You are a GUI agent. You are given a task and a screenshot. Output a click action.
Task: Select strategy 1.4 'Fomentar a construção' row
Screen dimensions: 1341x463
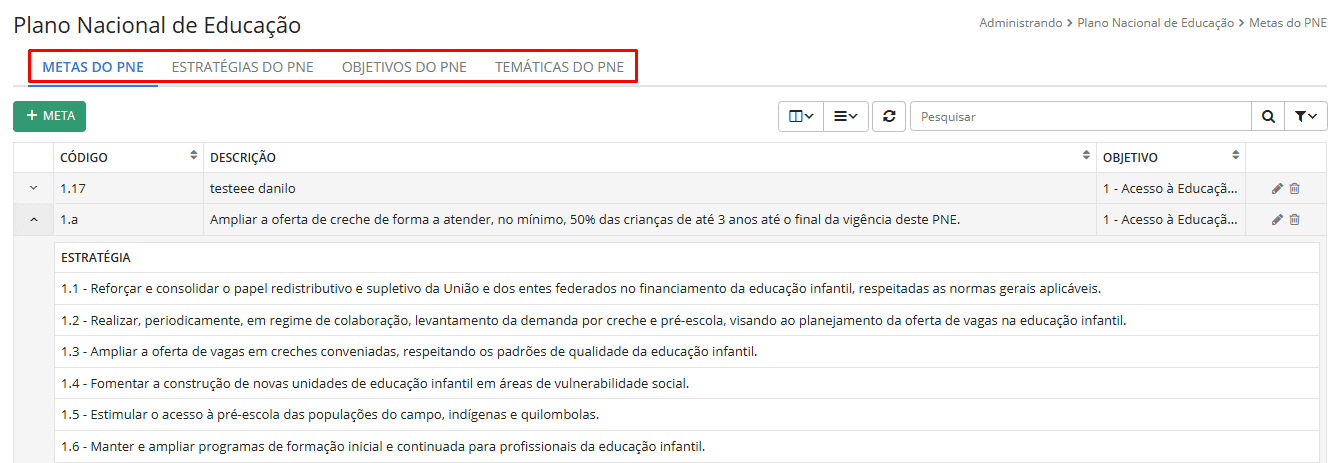tap(687, 383)
